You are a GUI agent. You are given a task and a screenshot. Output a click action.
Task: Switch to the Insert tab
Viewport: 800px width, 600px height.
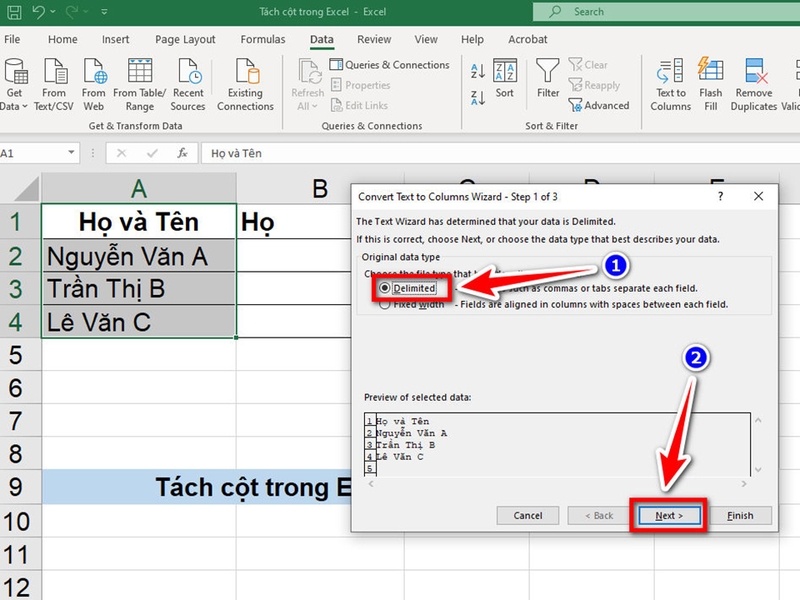pos(115,39)
